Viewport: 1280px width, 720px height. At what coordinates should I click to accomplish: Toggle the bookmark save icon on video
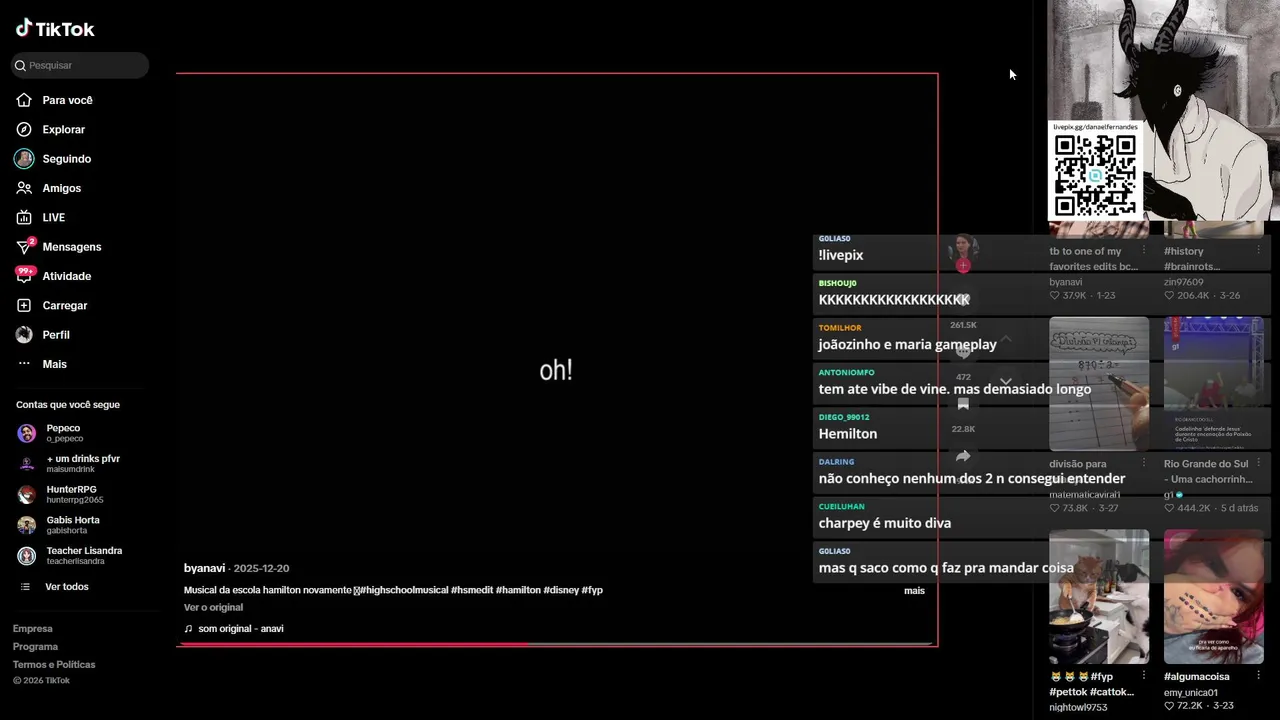point(963,404)
